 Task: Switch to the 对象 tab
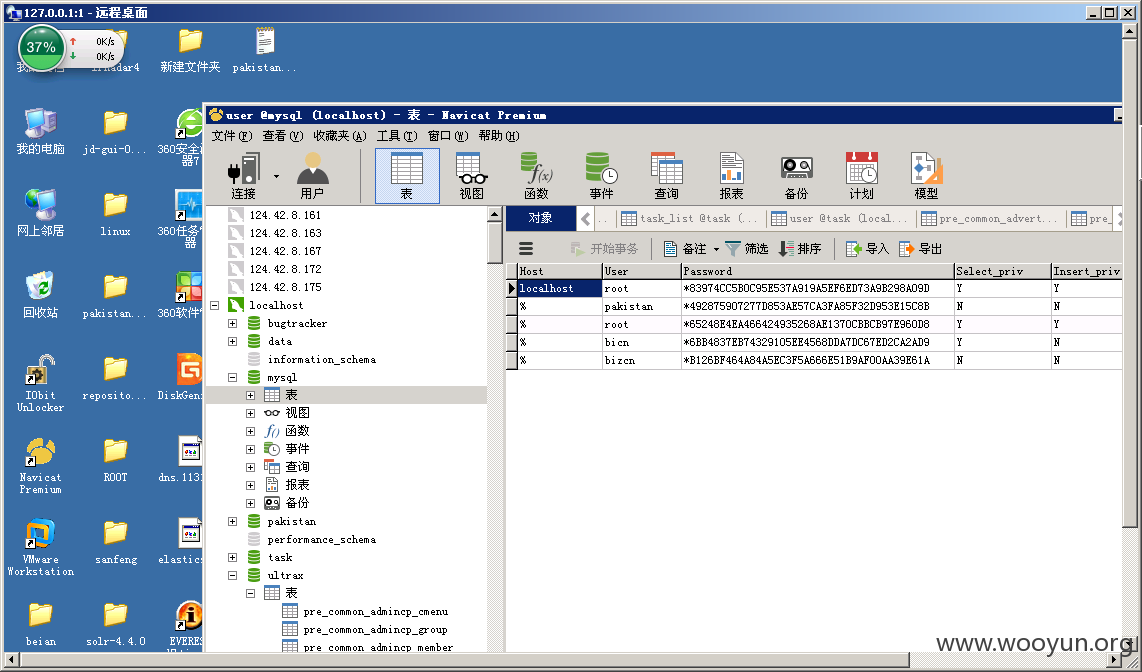click(x=540, y=218)
